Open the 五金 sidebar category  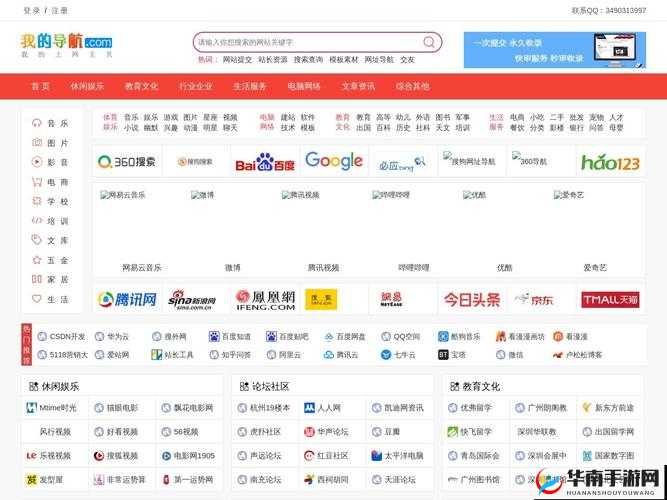click(51, 260)
